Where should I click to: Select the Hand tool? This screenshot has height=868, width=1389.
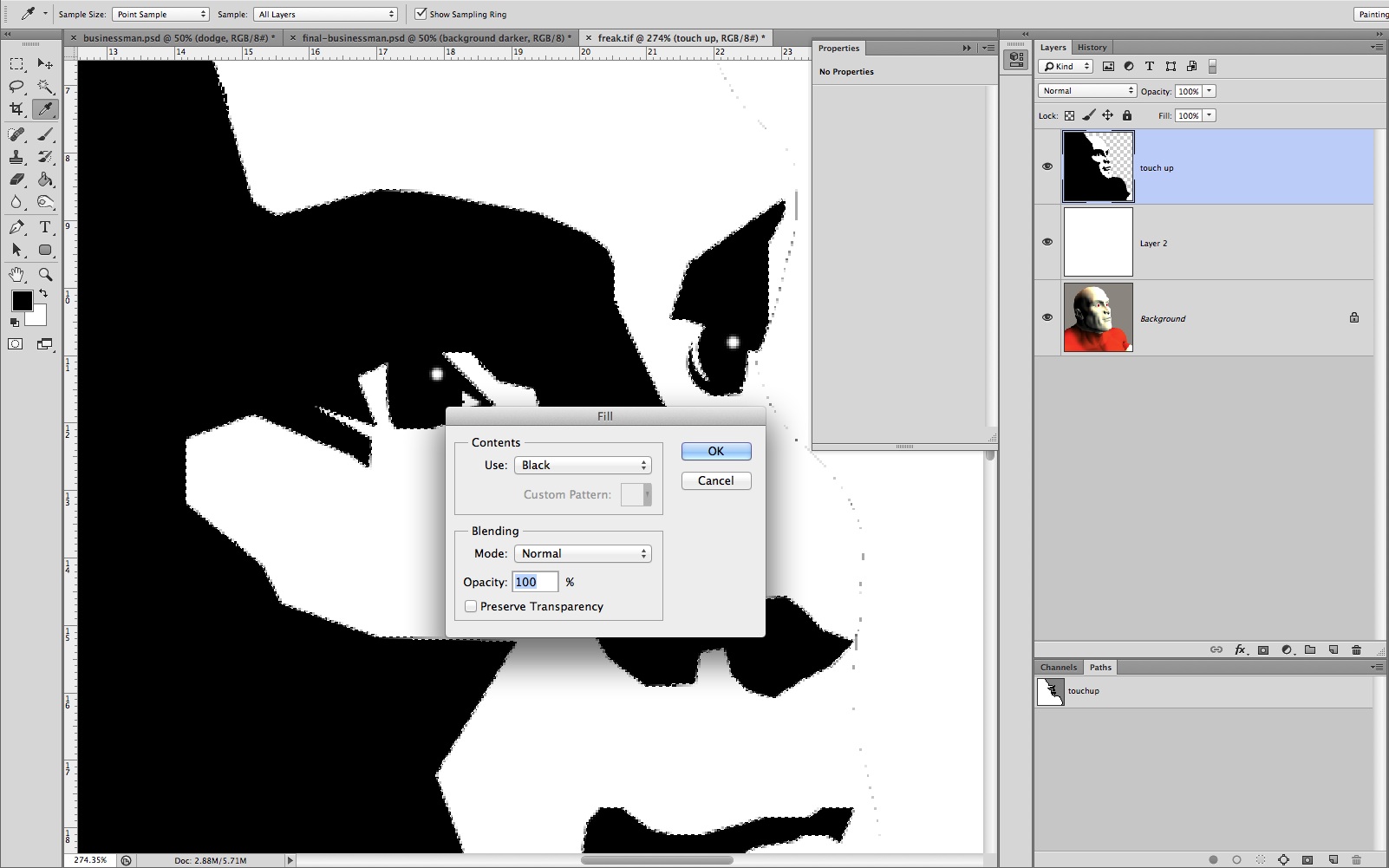tap(16, 275)
